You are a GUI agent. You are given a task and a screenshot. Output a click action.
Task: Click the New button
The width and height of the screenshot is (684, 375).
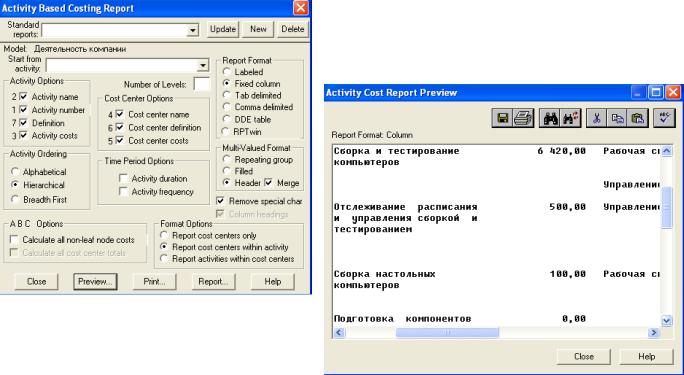pos(258,29)
